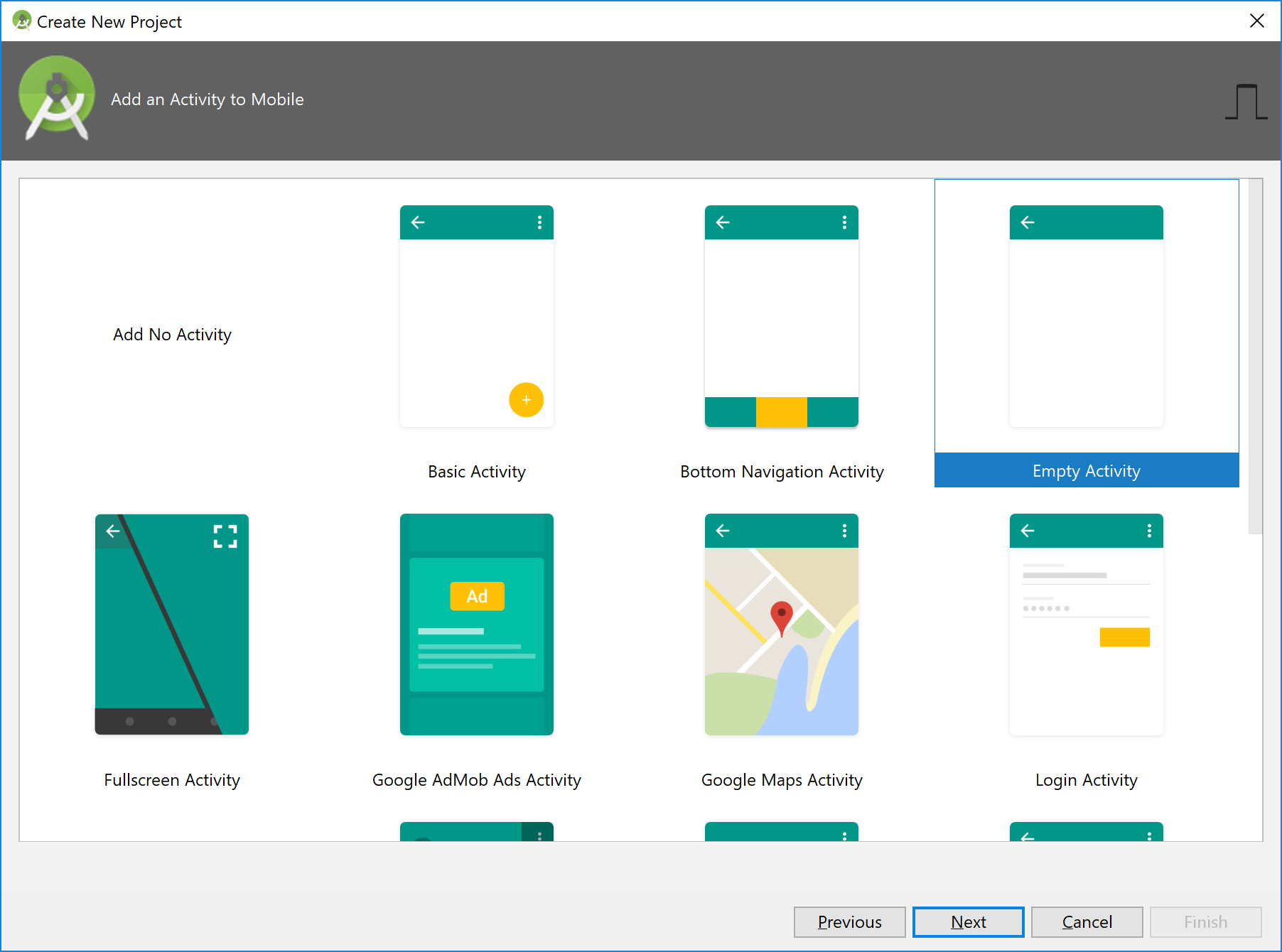Click the Basic Activity label text
Screen dimensions: 1282x952
point(476,471)
